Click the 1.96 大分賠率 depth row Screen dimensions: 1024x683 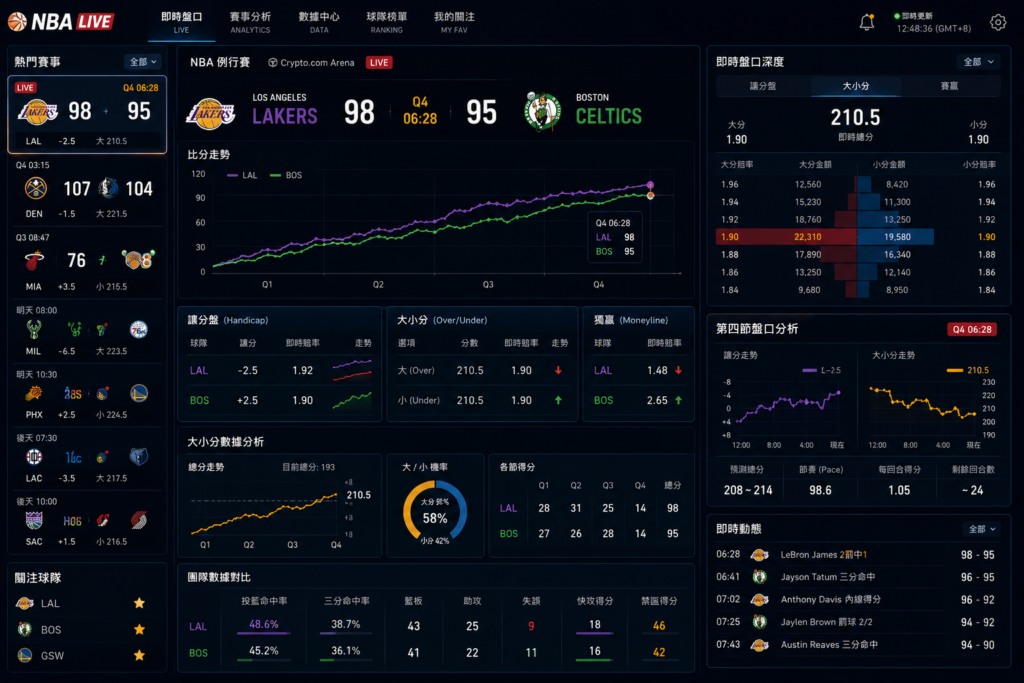click(857, 184)
